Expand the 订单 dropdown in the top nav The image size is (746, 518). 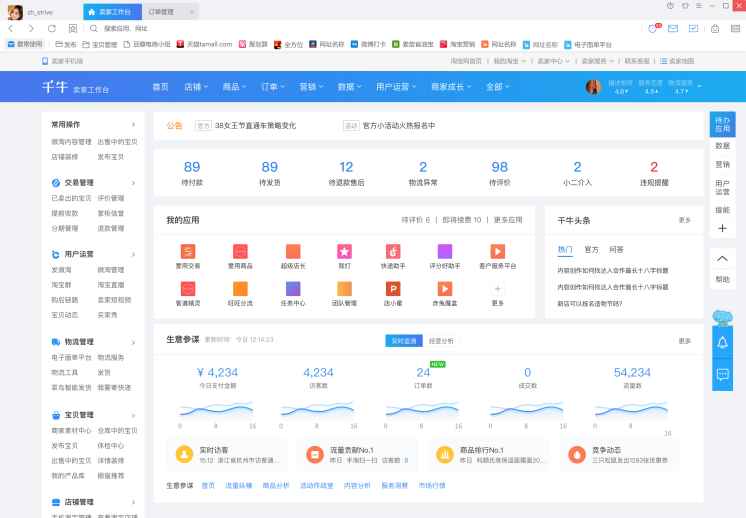[x=273, y=87]
